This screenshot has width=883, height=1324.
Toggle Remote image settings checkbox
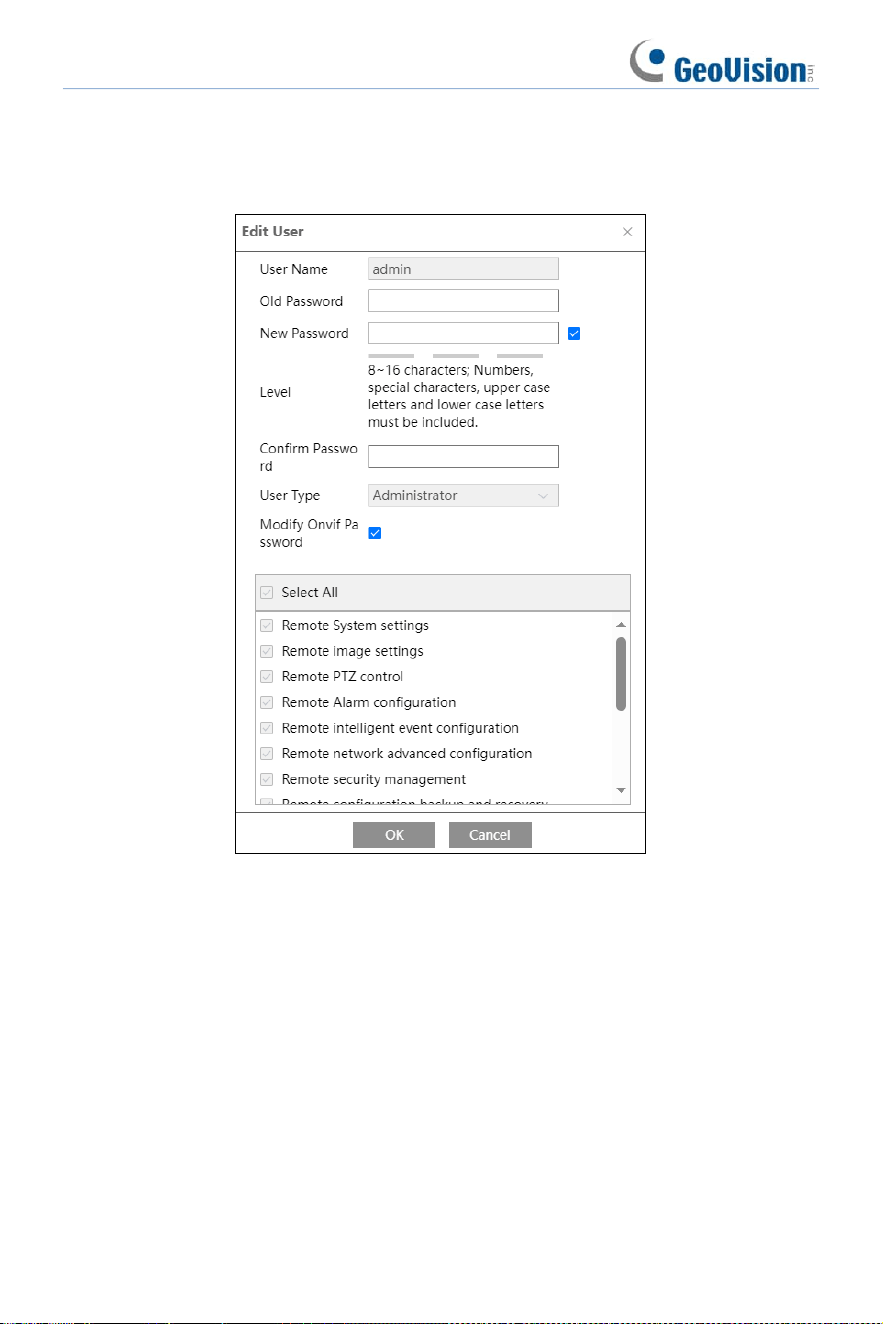pos(267,651)
